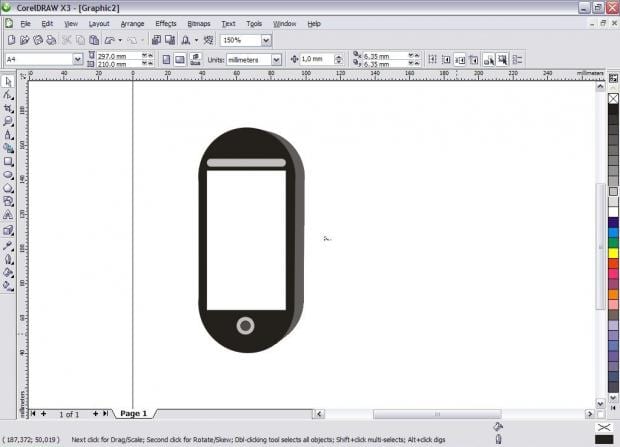This screenshot has width=620, height=447.
Task: Select the Basic Shapes tool
Action: (x=8, y=201)
